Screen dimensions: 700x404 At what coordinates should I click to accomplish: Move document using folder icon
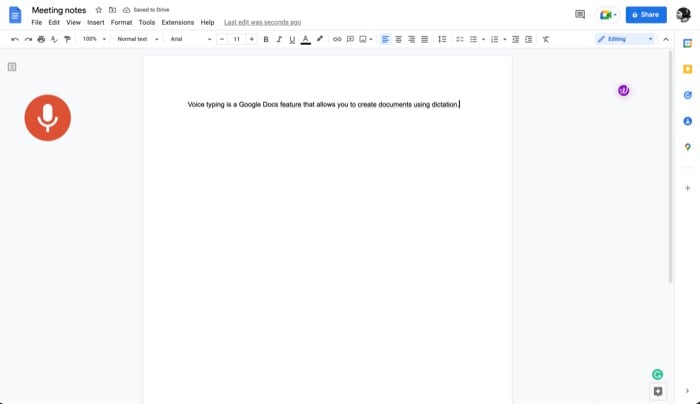pos(112,10)
